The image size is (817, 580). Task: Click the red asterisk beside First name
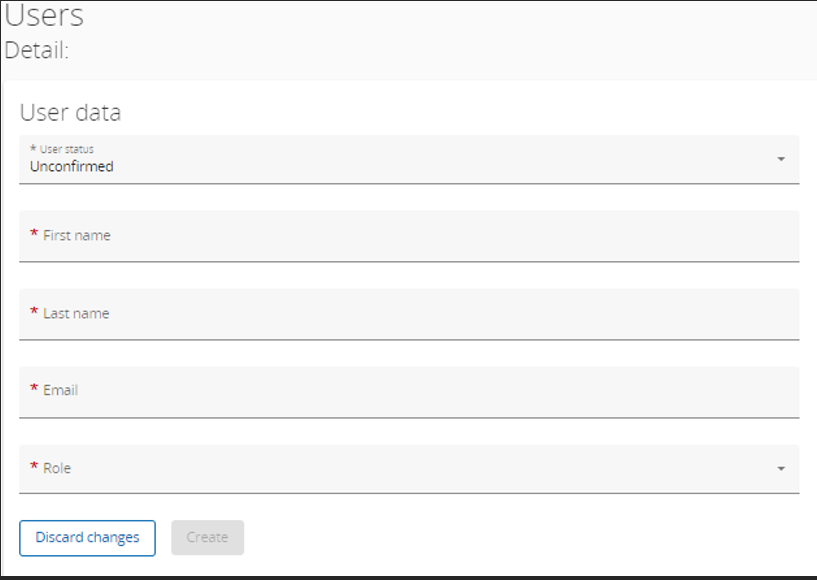tap(34, 235)
